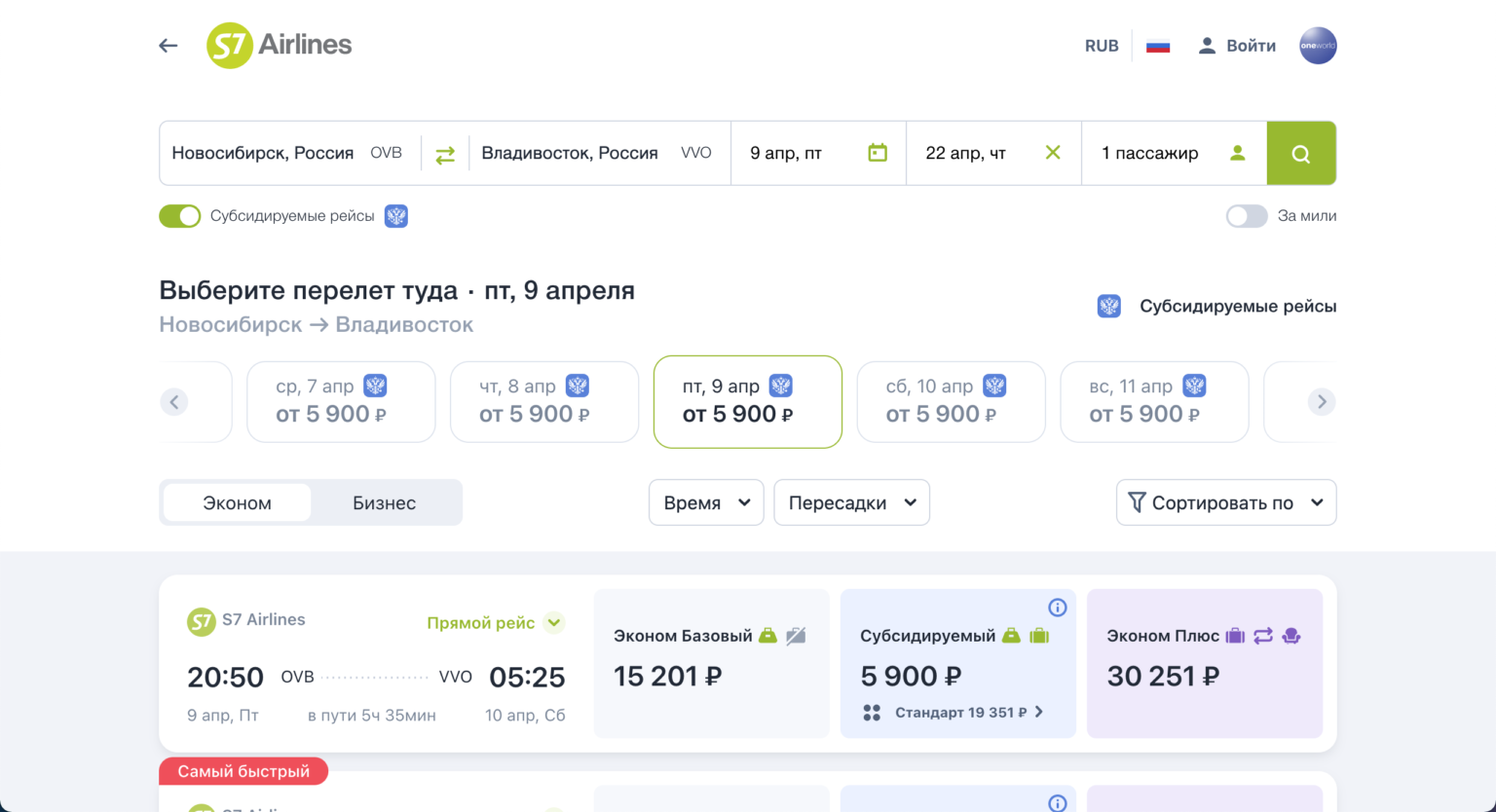Open the Пересадки filter dropdown
This screenshot has width=1496, height=812.
tap(852, 502)
